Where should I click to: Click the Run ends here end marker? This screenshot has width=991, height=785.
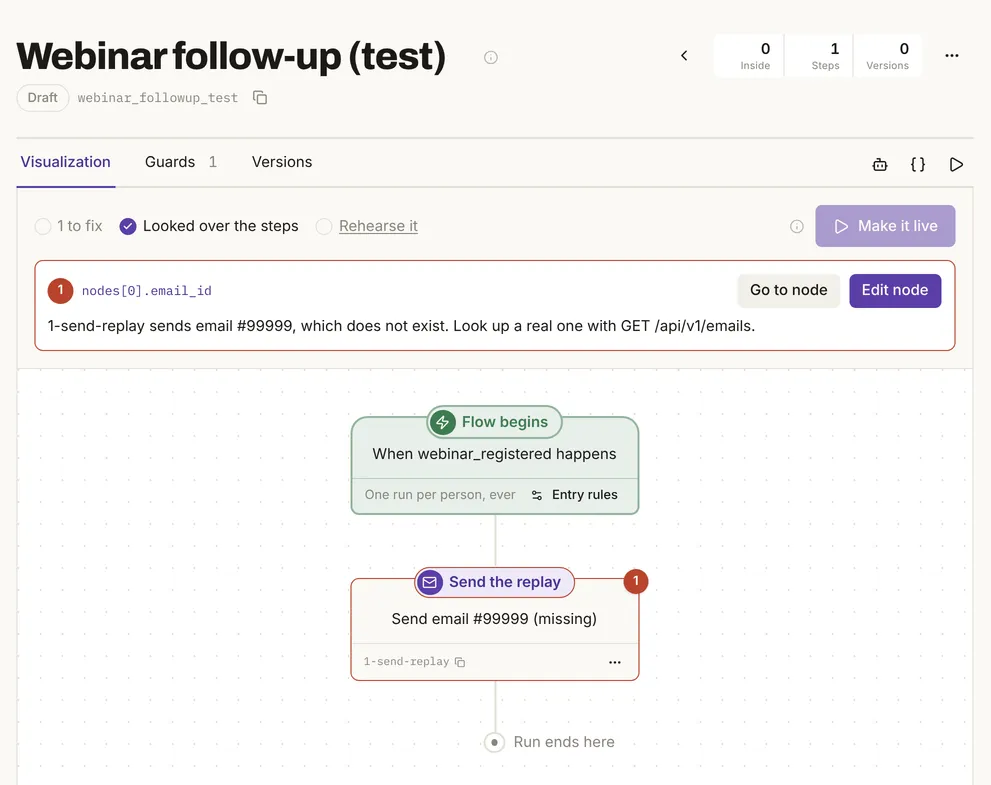click(494, 742)
